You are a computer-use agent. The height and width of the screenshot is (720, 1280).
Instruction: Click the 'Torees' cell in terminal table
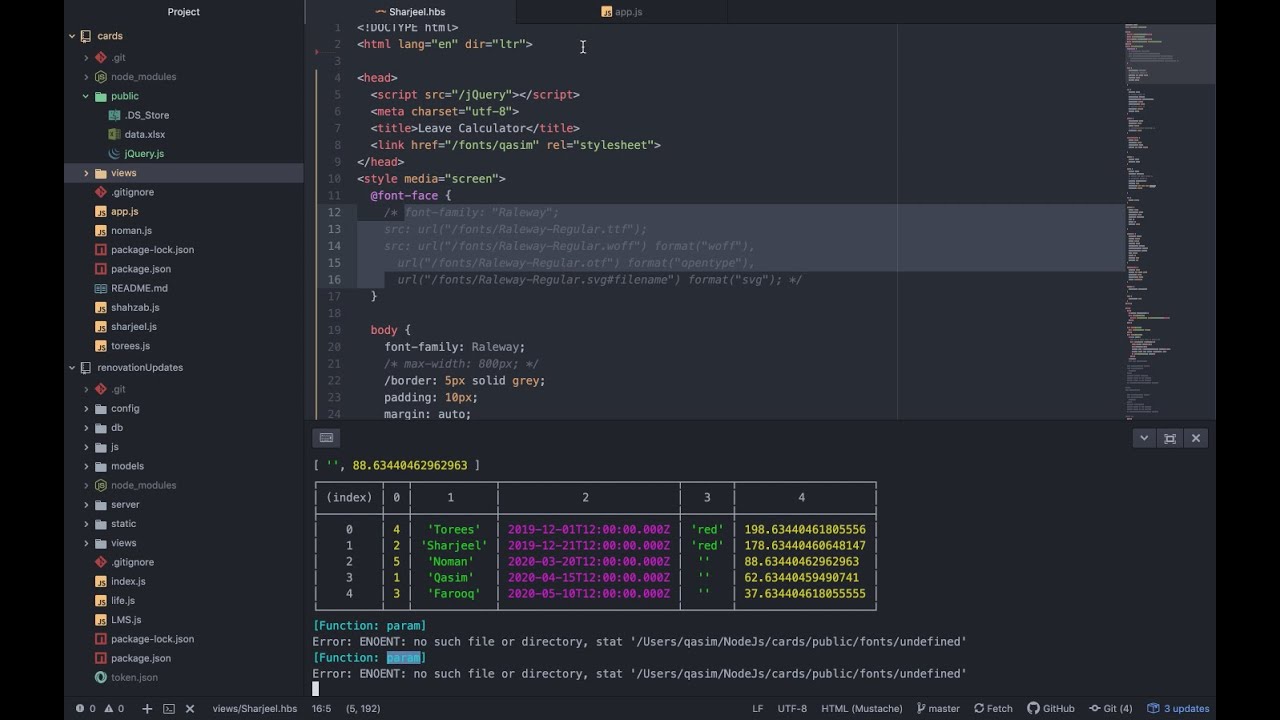click(454, 529)
